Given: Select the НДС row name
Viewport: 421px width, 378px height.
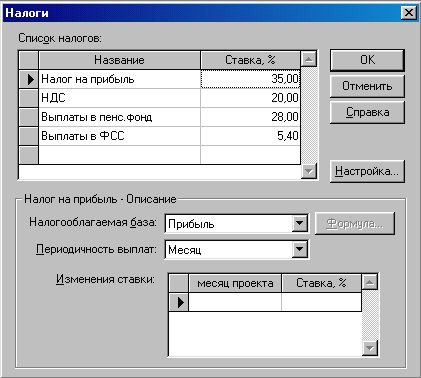Looking at the screenshot, I should [x=120, y=98].
